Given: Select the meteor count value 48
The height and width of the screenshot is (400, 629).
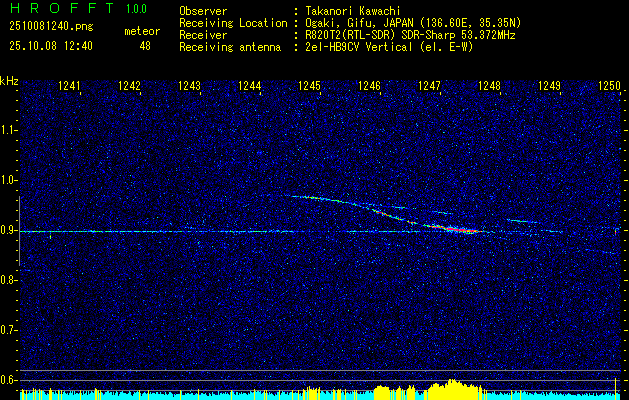Looking at the screenshot, I should (x=145, y=46).
